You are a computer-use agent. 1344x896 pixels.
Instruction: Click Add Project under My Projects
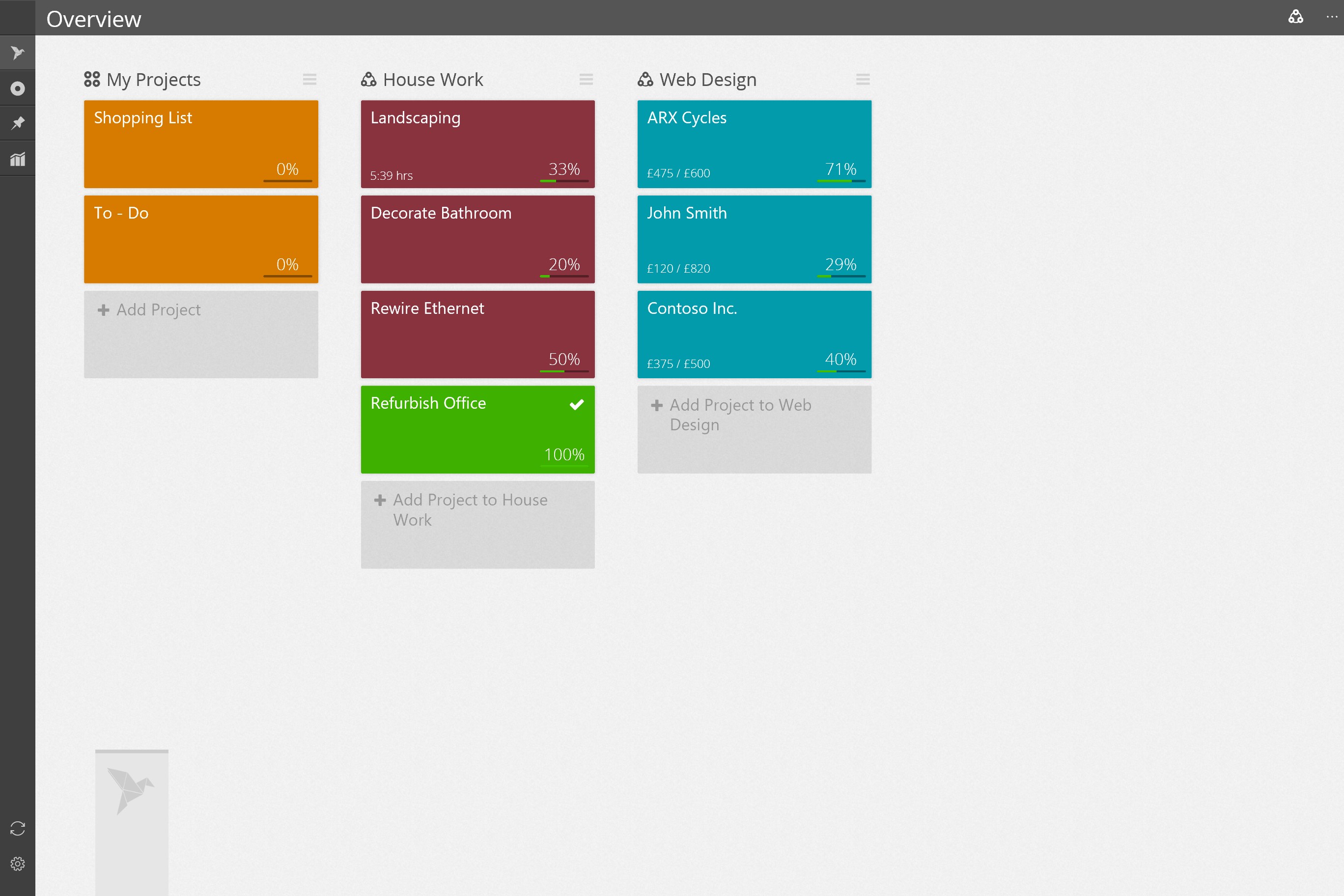pos(200,335)
